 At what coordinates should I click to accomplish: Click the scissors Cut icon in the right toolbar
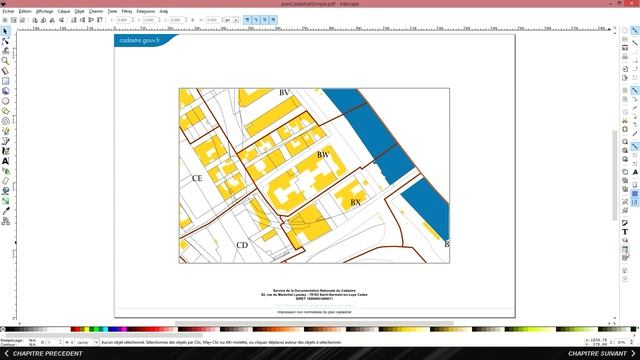[625, 120]
